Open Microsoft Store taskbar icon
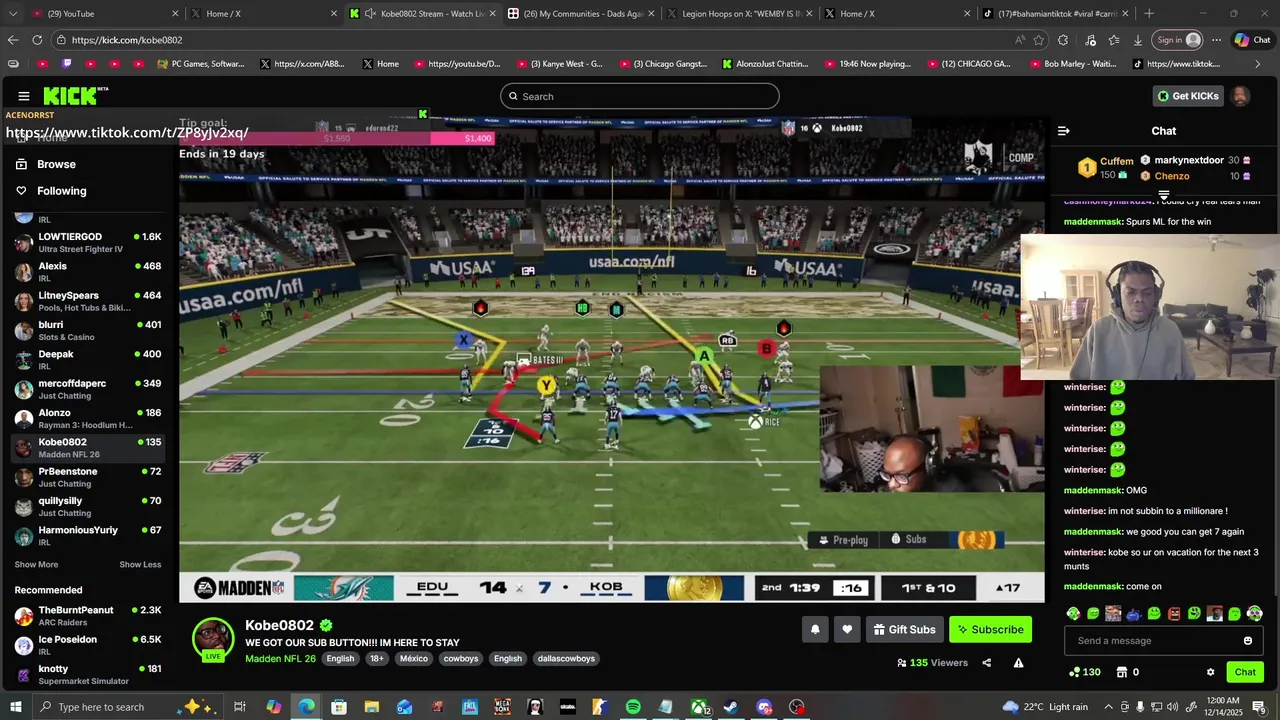This screenshot has height=720, width=1280. point(339,707)
